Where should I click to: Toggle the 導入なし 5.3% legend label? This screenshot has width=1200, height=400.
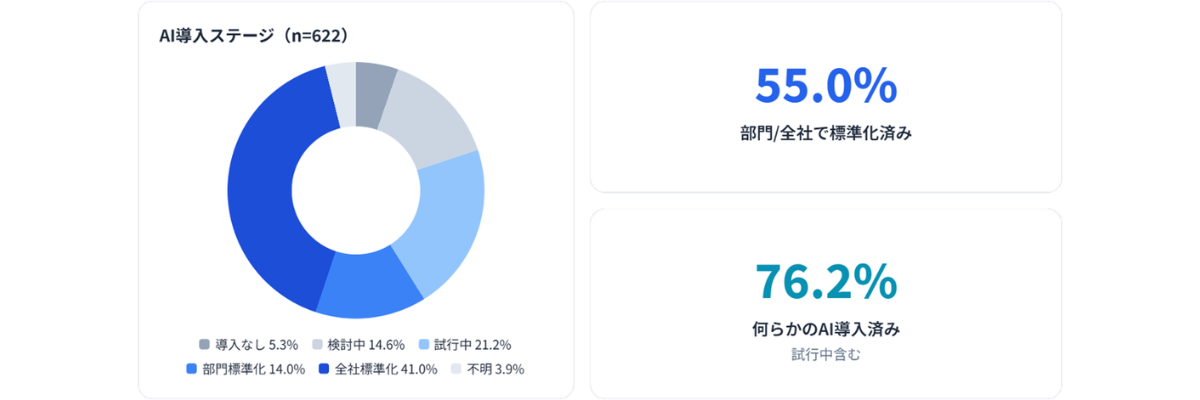point(249,345)
